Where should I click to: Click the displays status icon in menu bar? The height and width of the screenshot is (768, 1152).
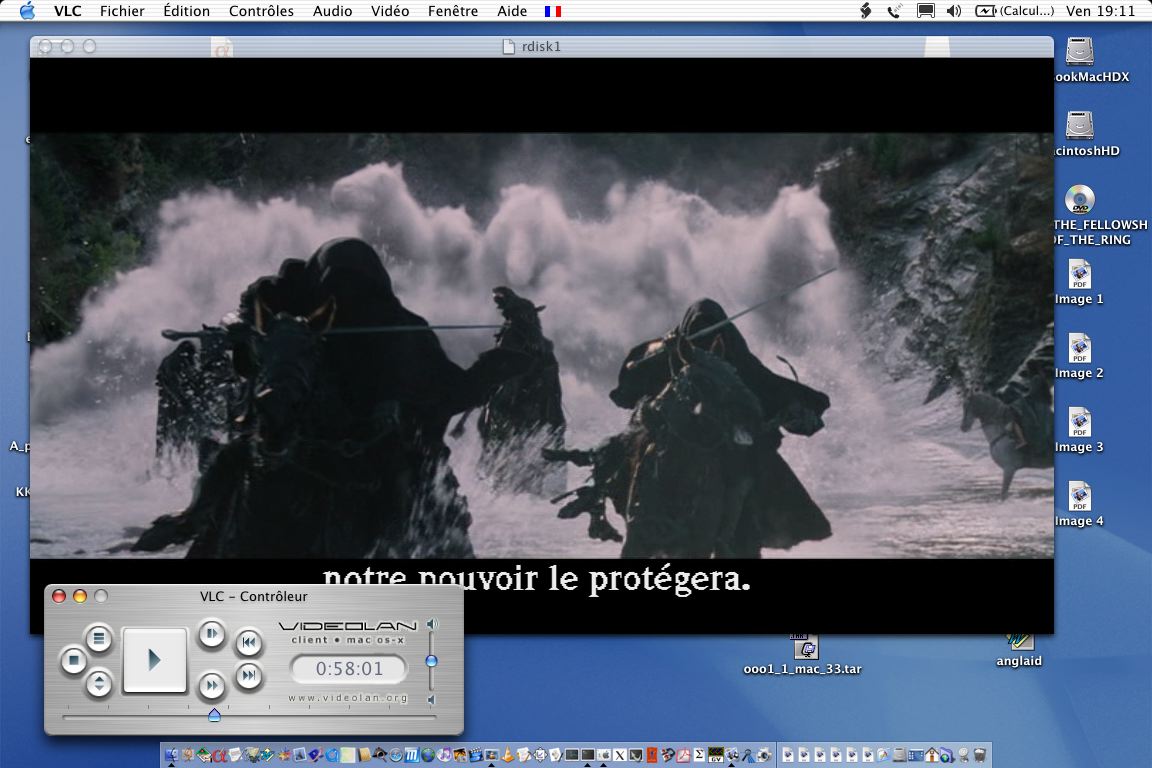[x=926, y=11]
